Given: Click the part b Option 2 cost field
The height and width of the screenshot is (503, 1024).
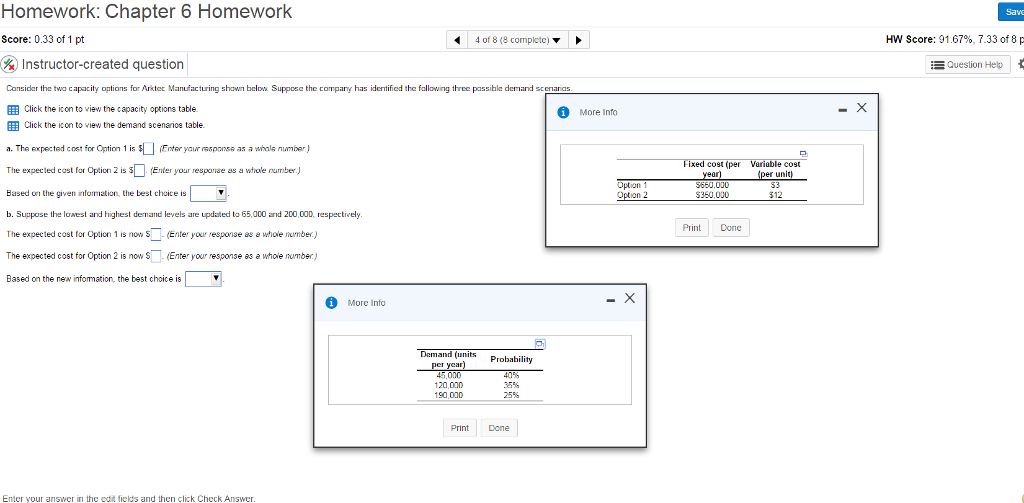Looking at the screenshot, I should [x=156, y=256].
